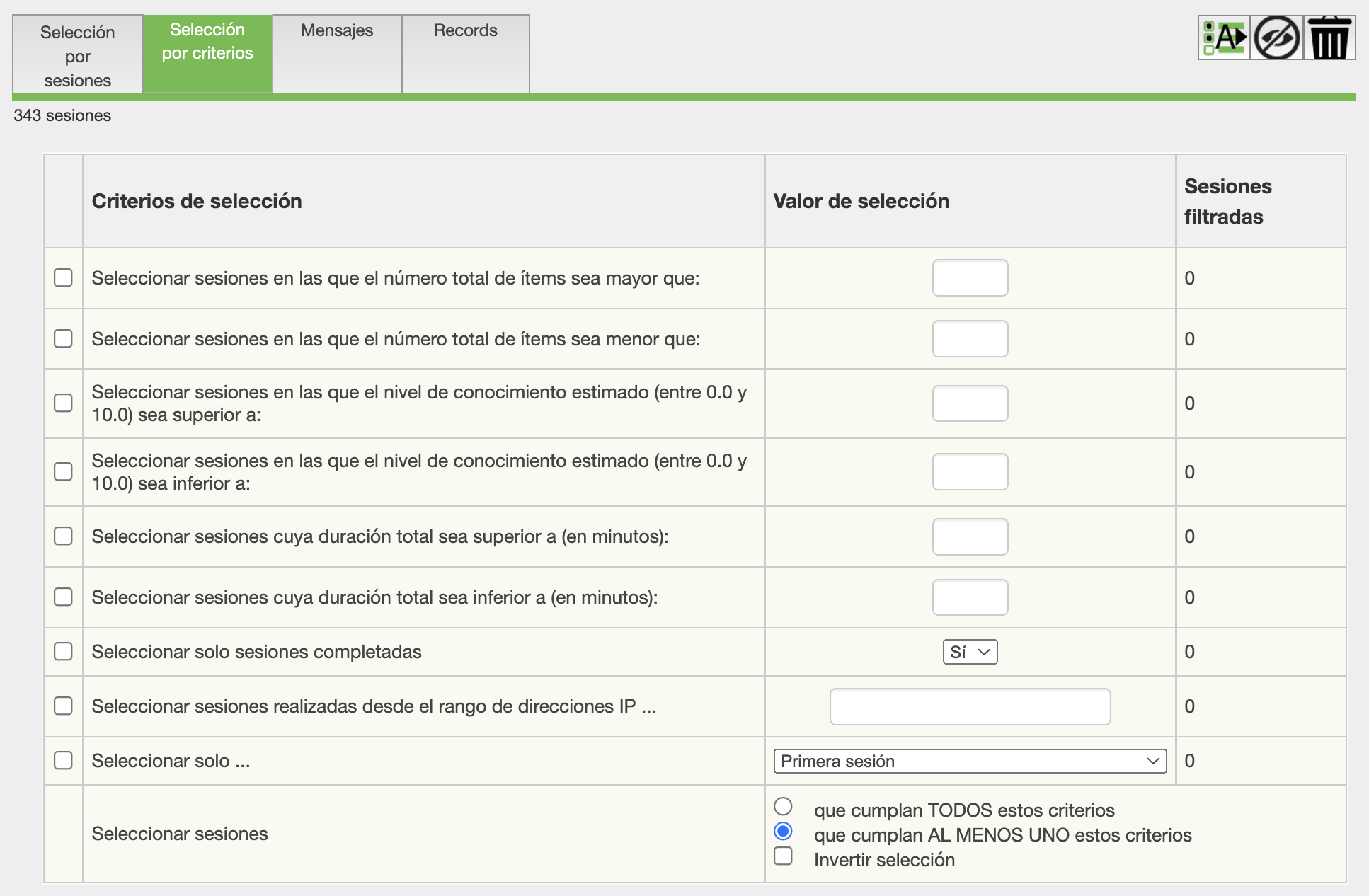
Task: Check the 'duración total sea inferior' checkbox
Action: click(x=64, y=597)
